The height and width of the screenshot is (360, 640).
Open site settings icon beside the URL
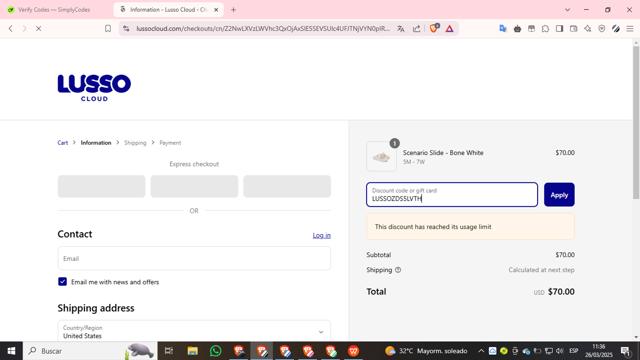(x=126, y=29)
